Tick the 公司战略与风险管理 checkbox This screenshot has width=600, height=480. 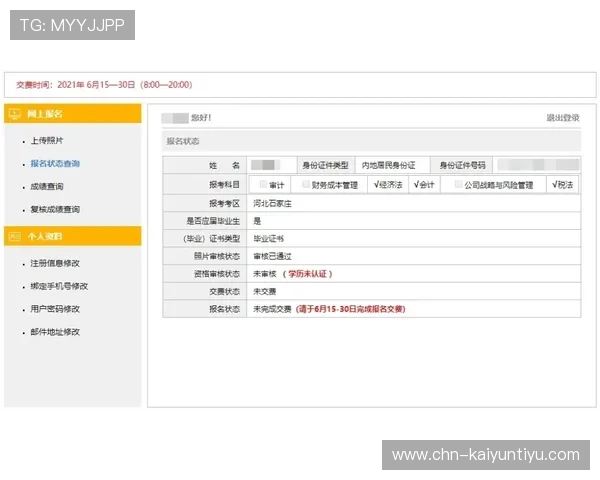coord(458,184)
